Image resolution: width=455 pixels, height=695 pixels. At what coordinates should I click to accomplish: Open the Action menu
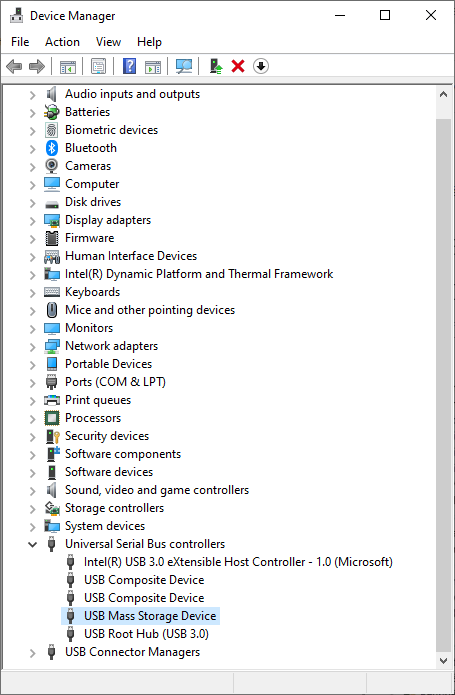[62, 42]
